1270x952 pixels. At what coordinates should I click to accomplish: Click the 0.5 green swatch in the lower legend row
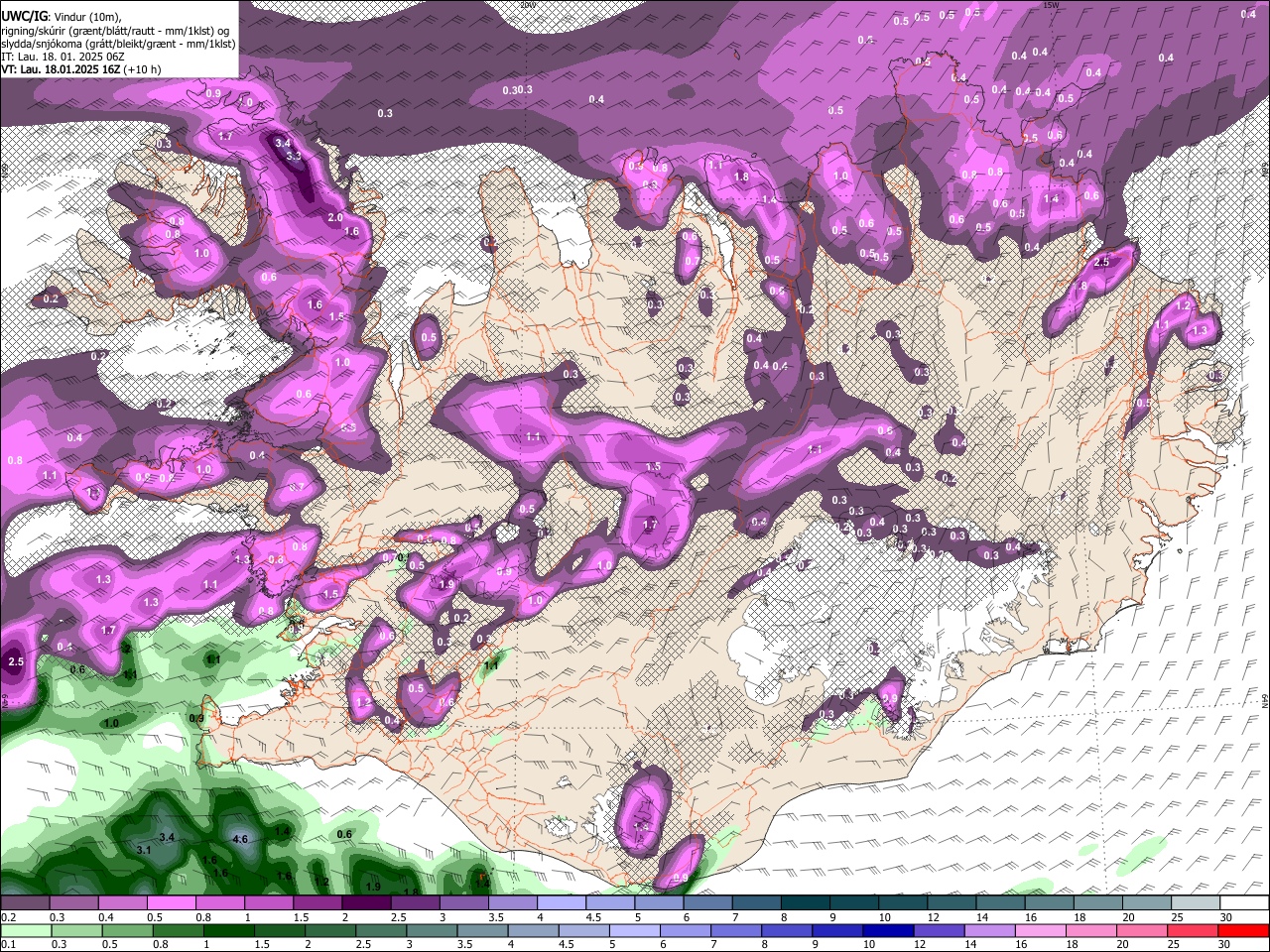click(x=127, y=930)
